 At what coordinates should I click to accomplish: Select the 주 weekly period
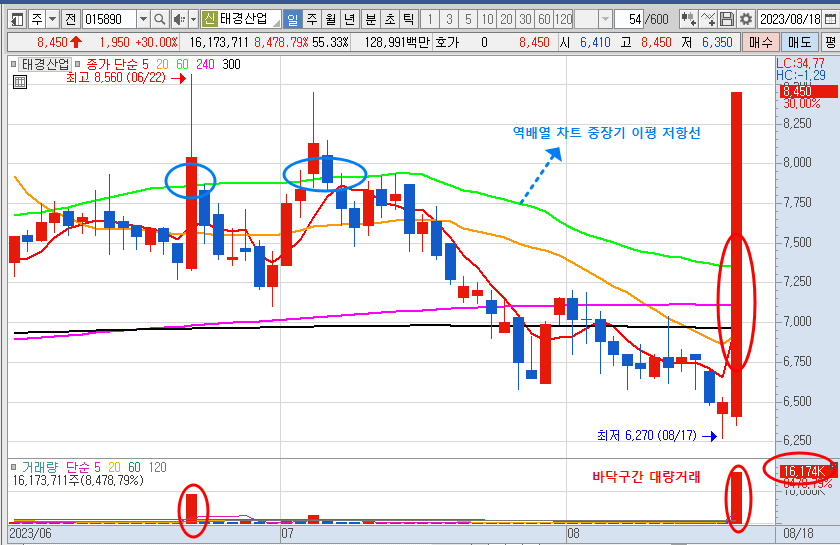pos(312,20)
